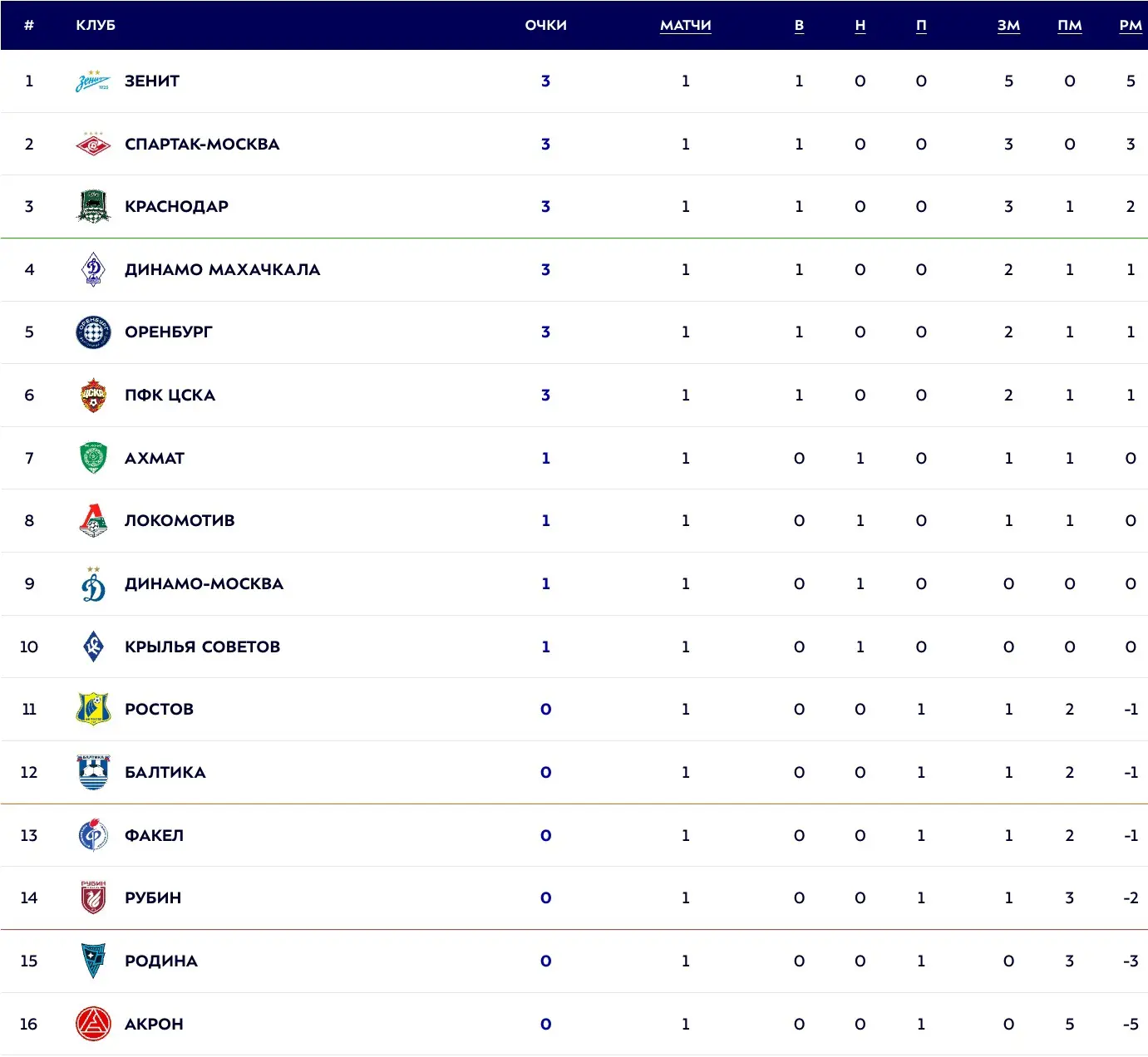Sort table by МАТЧИ column header
This screenshot has width=1148, height=1057.
[686, 25]
